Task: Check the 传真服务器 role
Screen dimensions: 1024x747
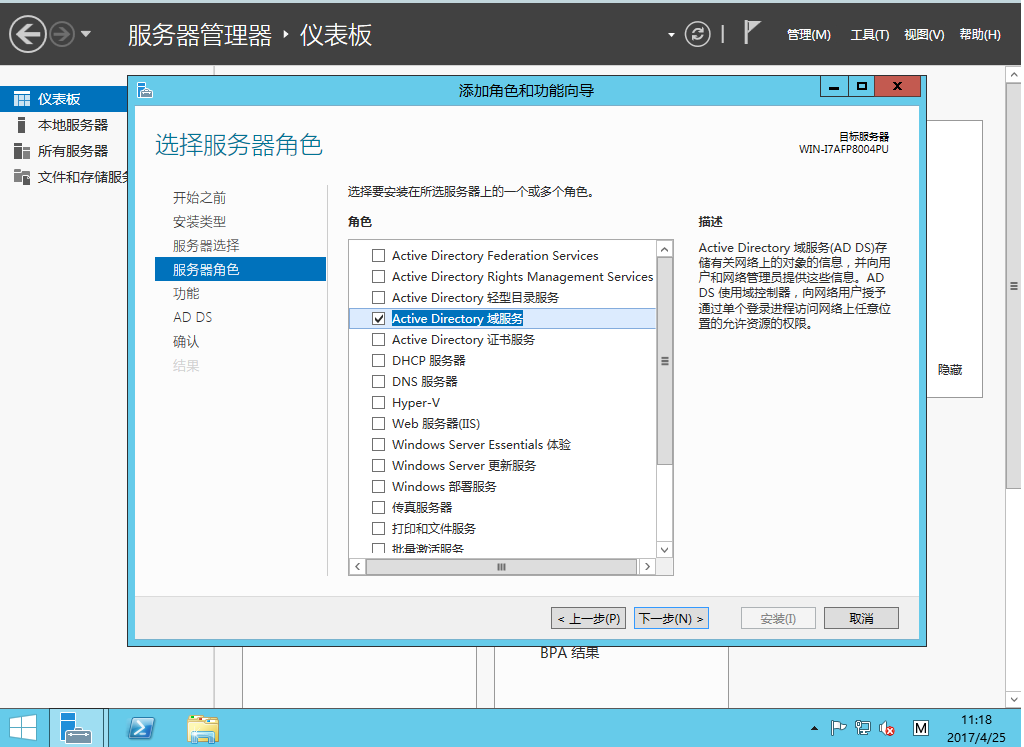Action: point(378,507)
